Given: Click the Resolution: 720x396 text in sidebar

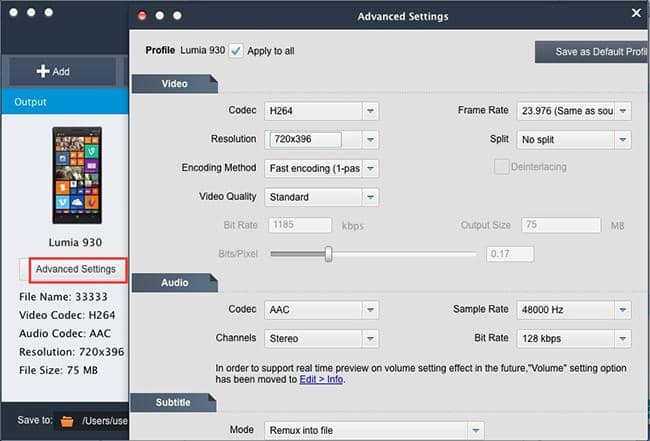Looking at the screenshot, I should pyautogui.click(x=71, y=352).
